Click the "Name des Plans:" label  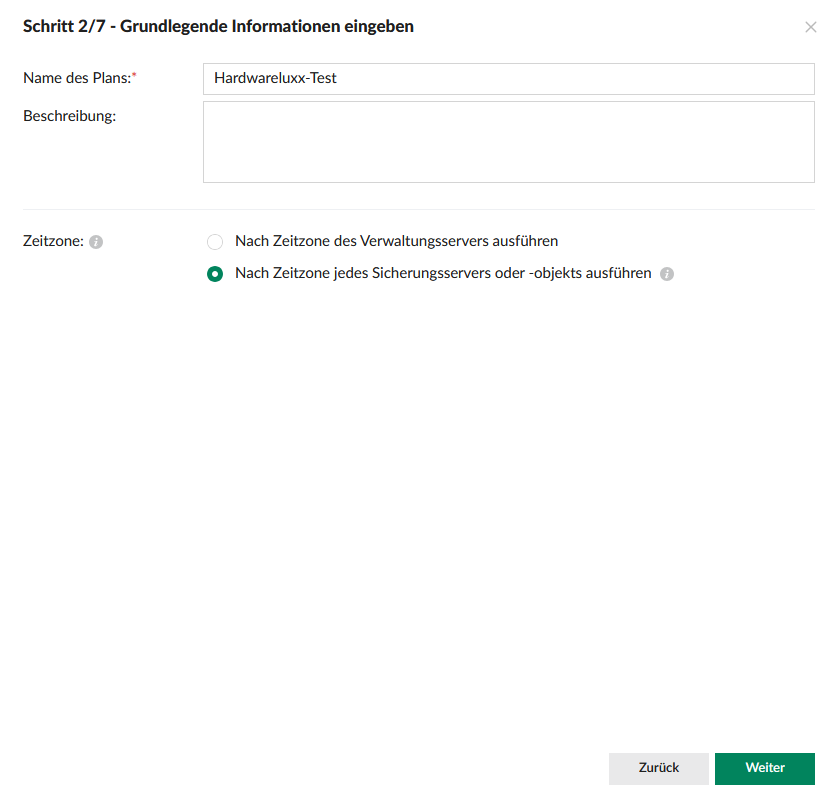(77, 78)
